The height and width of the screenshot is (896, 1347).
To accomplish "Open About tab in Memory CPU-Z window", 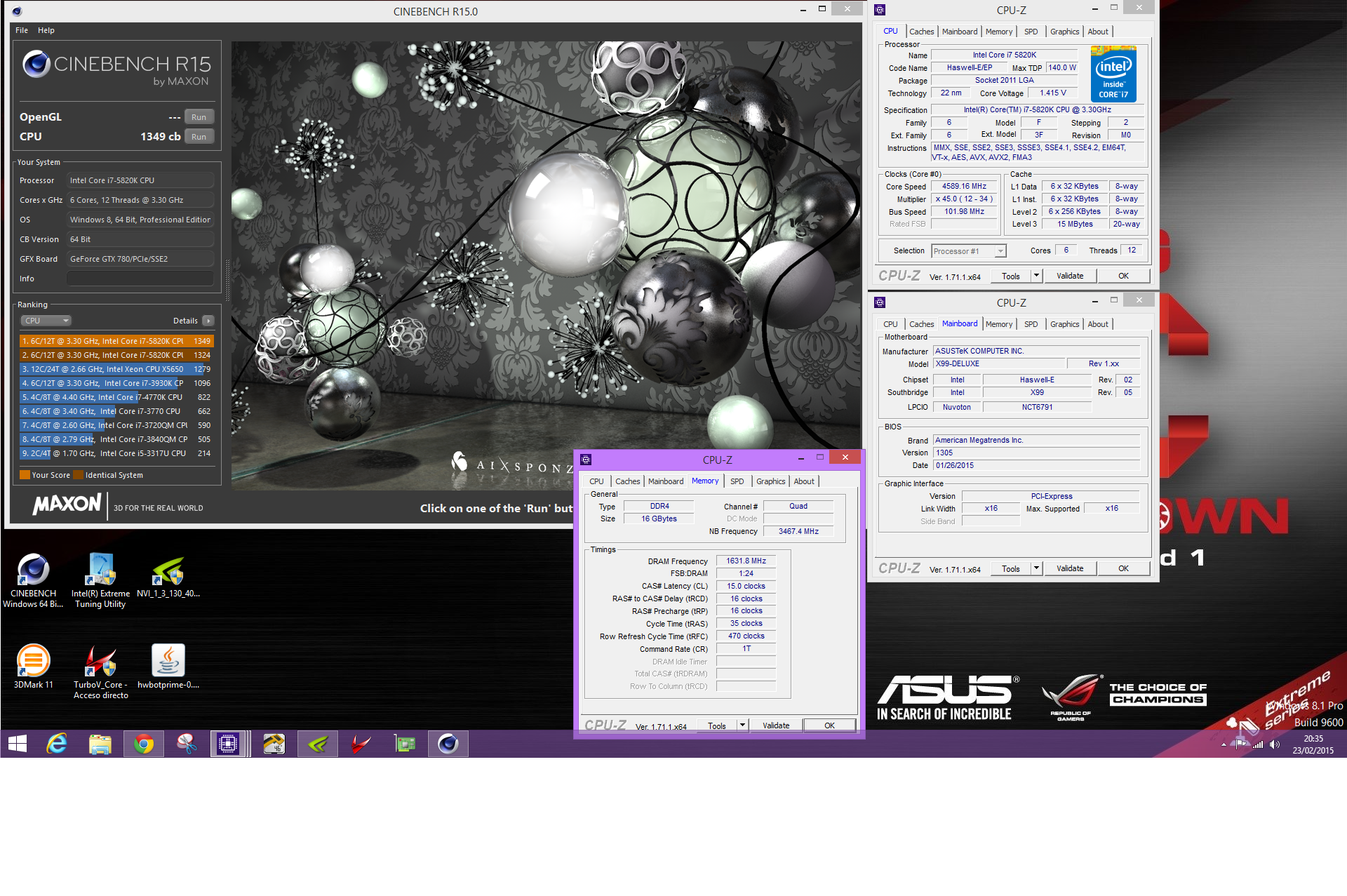I will (804, 481).
